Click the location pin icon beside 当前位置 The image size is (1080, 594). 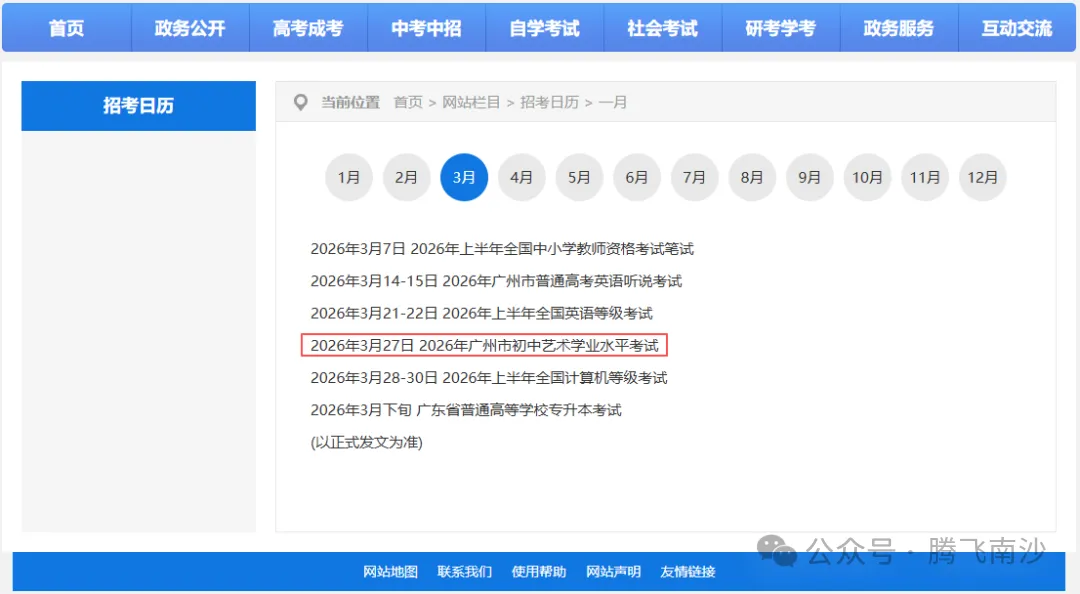pyautogui.click(x=299, y=101)
